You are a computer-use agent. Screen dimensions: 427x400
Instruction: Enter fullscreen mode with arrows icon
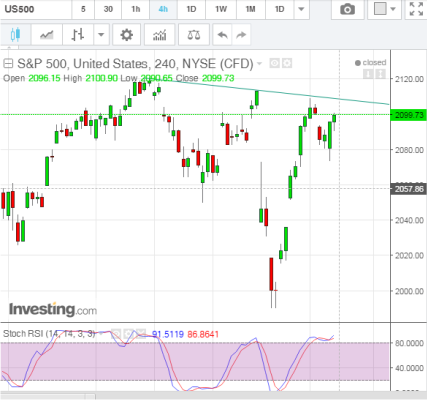[x=416, y=9]
